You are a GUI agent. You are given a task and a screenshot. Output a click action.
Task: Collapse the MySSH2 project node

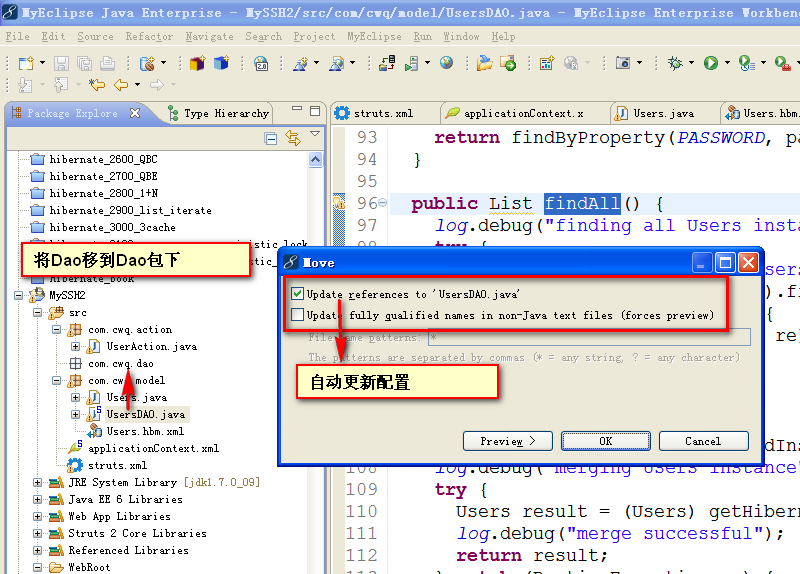pyautogui.click(x=19, y=295)
